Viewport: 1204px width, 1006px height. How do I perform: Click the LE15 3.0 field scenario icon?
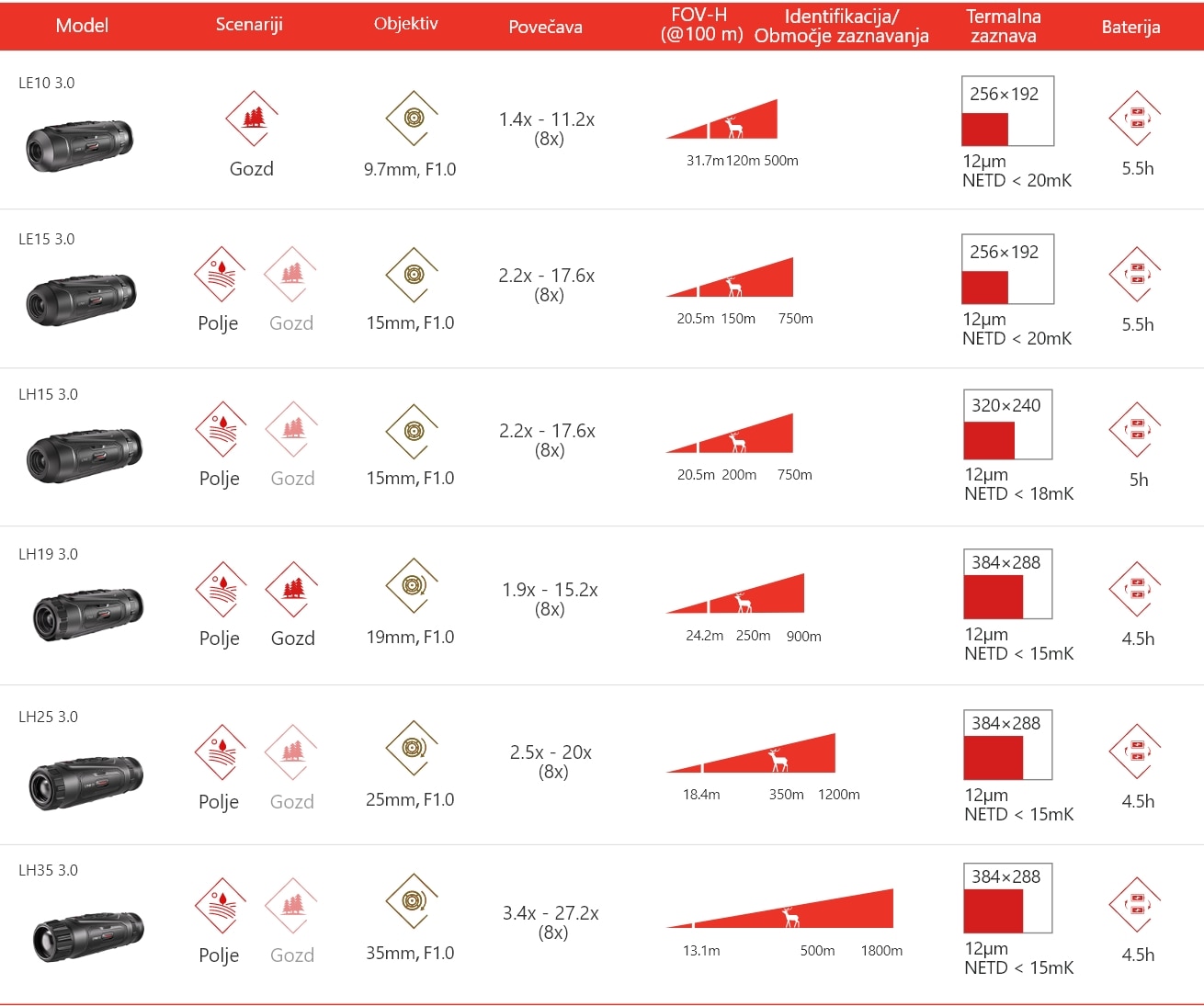pyautogui.click(x=220, y=274)
